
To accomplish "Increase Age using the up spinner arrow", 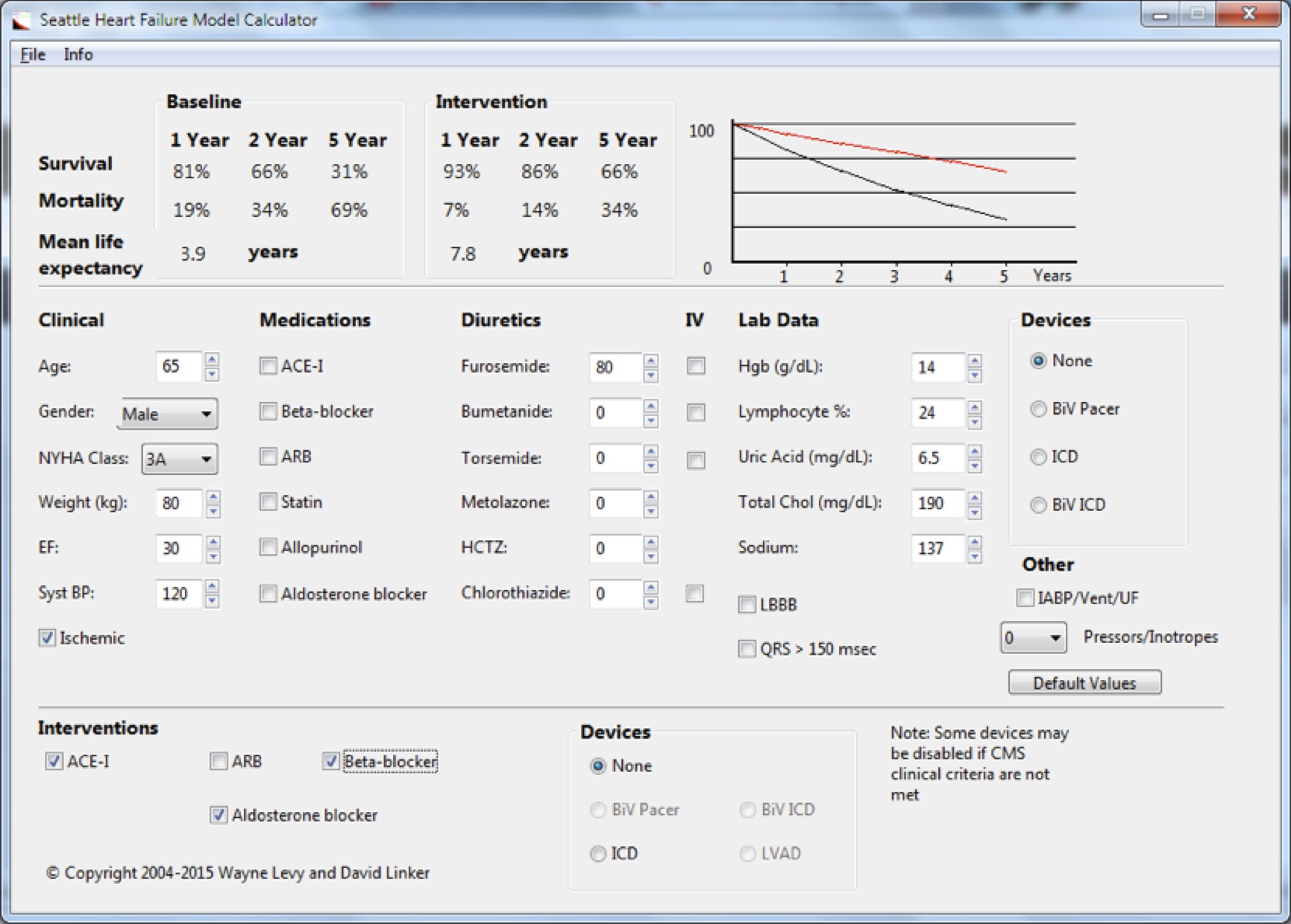I will tap(213, 359).
